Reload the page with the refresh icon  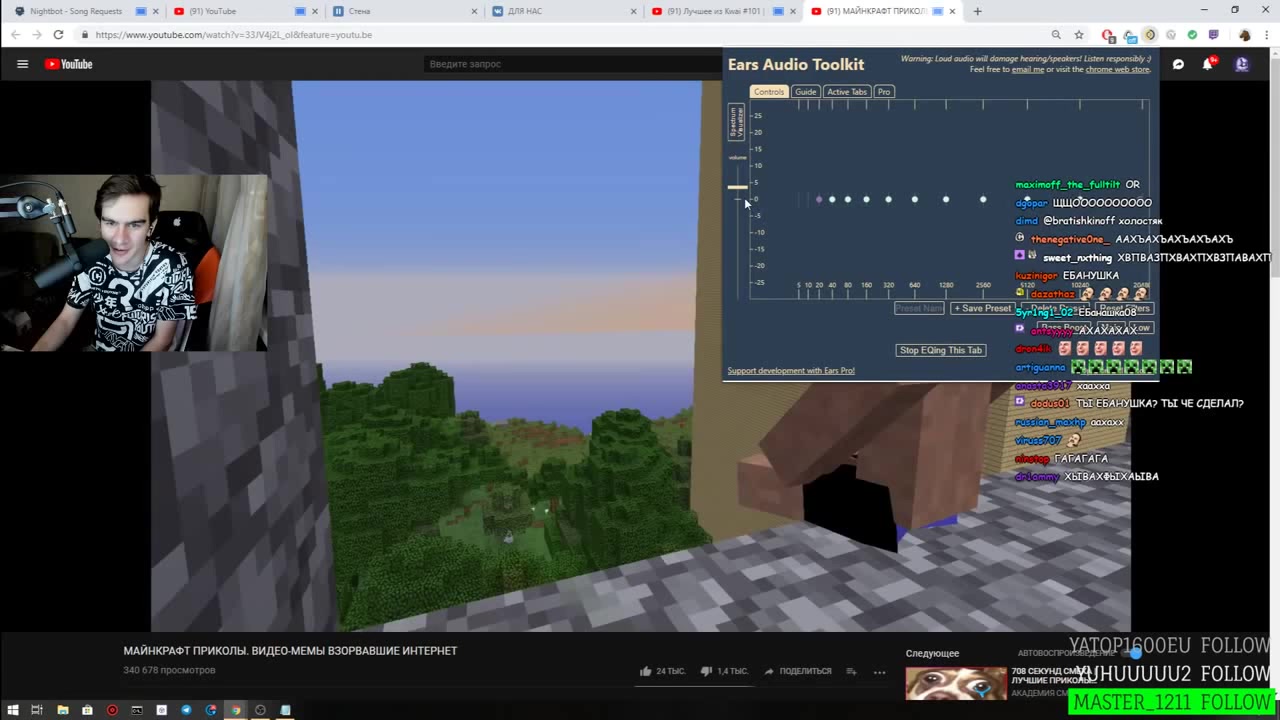coord(58,35)
